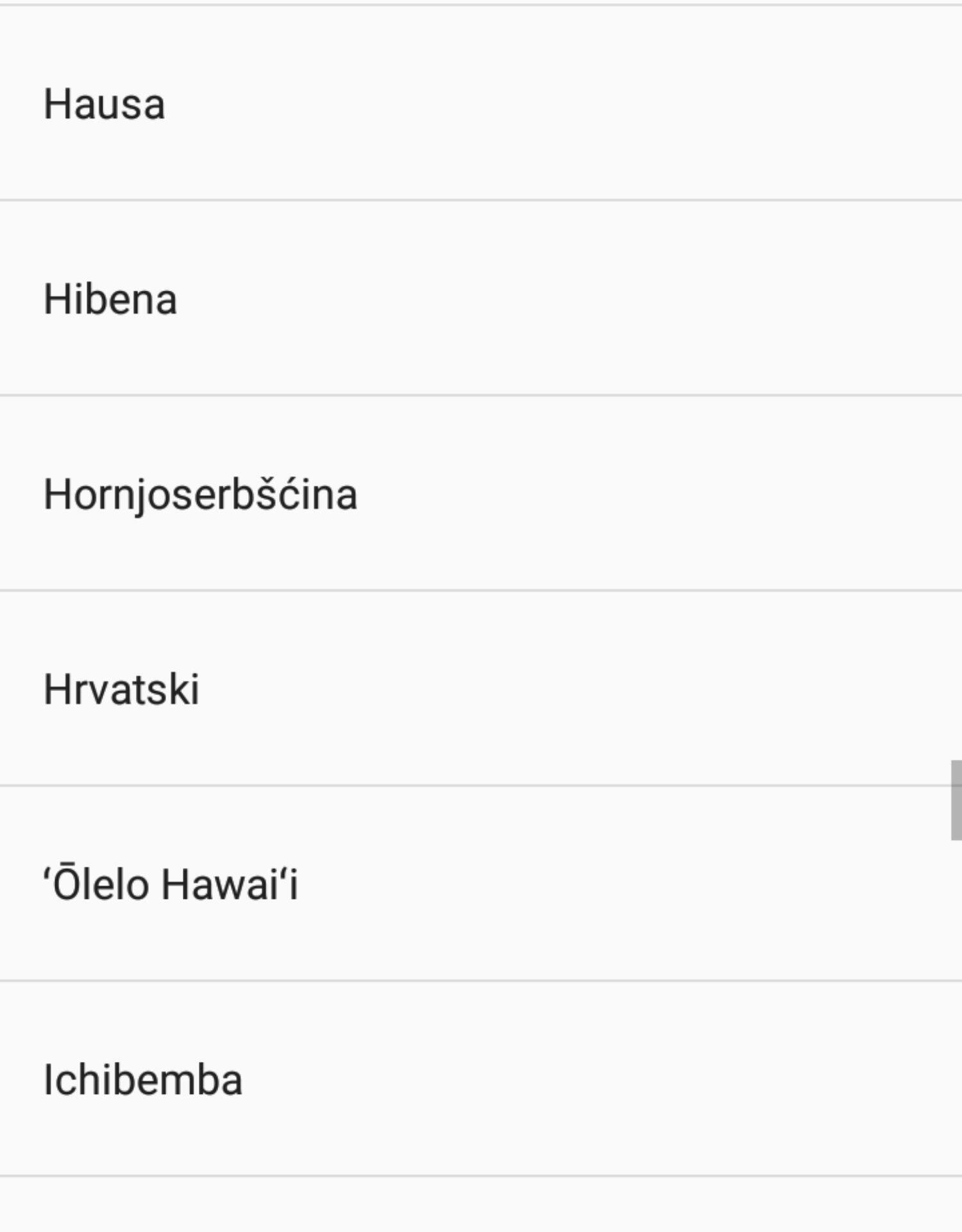962x1232 pixels.
Task: Click the blank area of Hrvatski row
Action: pyautogui.click(x=577, y=689)
